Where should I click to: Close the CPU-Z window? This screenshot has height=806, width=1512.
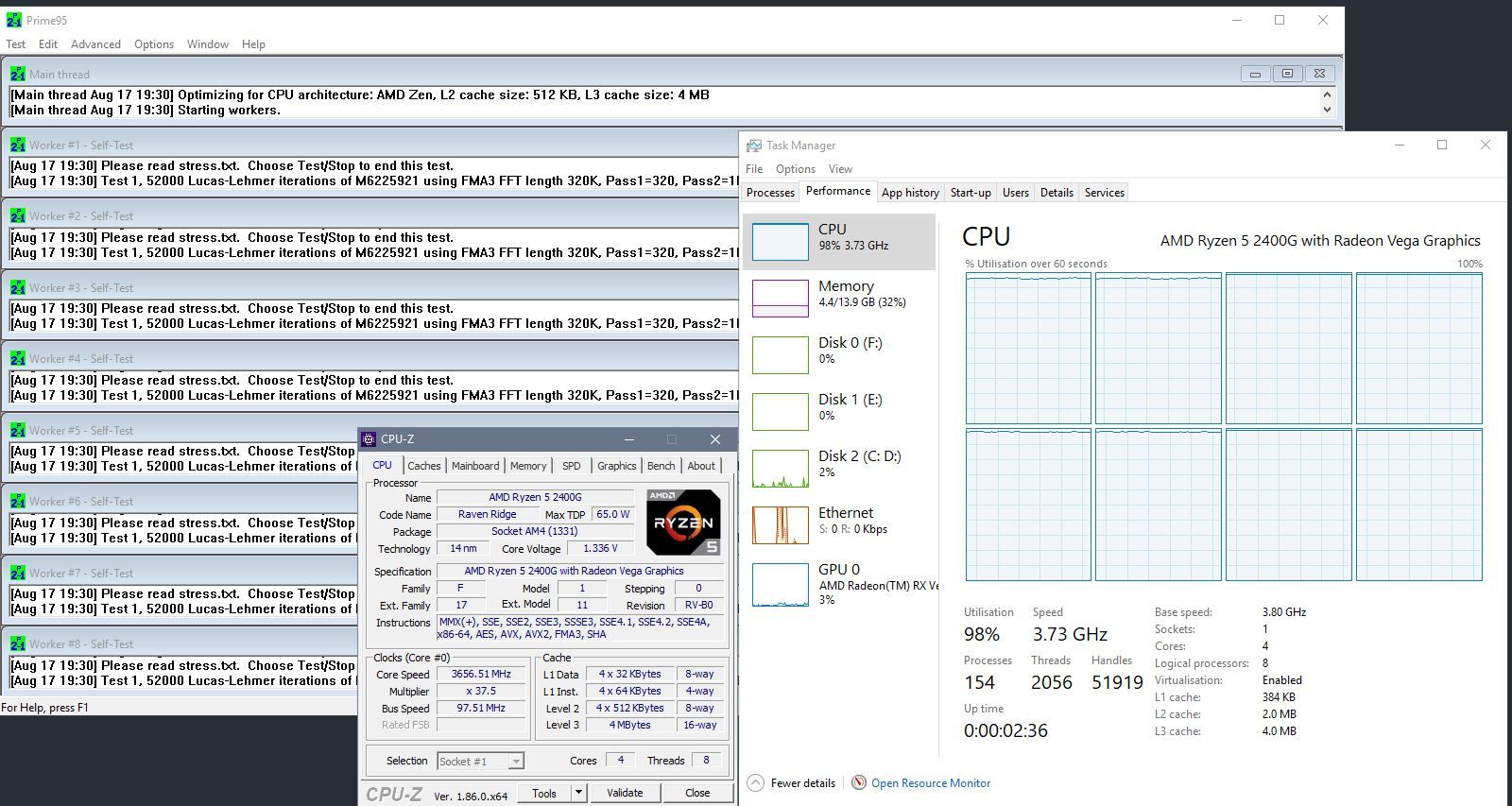click(x=715, y=439)
